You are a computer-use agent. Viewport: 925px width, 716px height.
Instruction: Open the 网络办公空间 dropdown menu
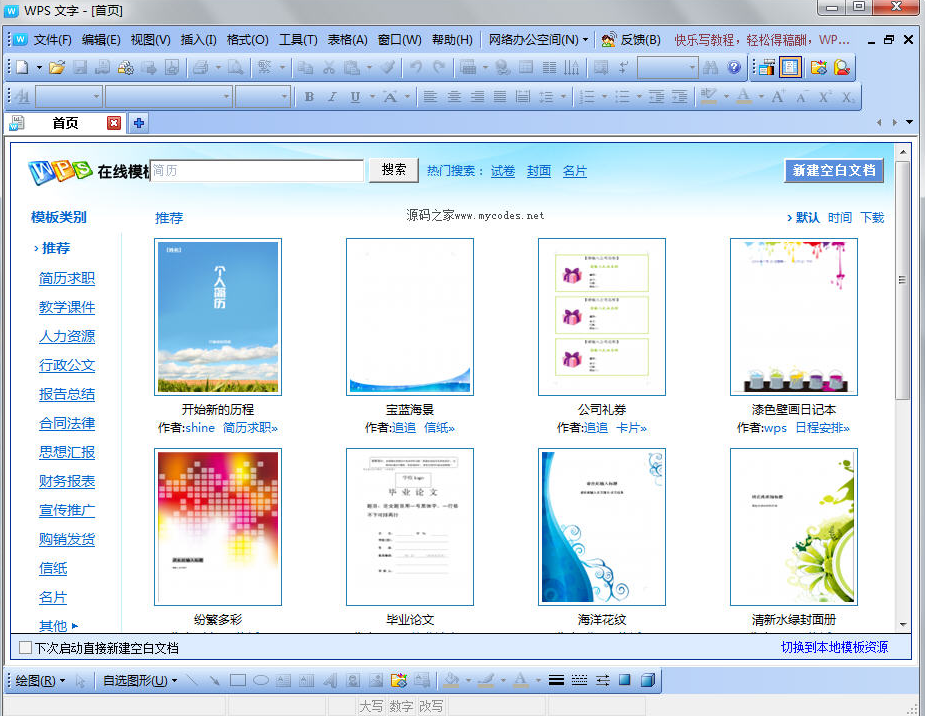coord(538,40)
